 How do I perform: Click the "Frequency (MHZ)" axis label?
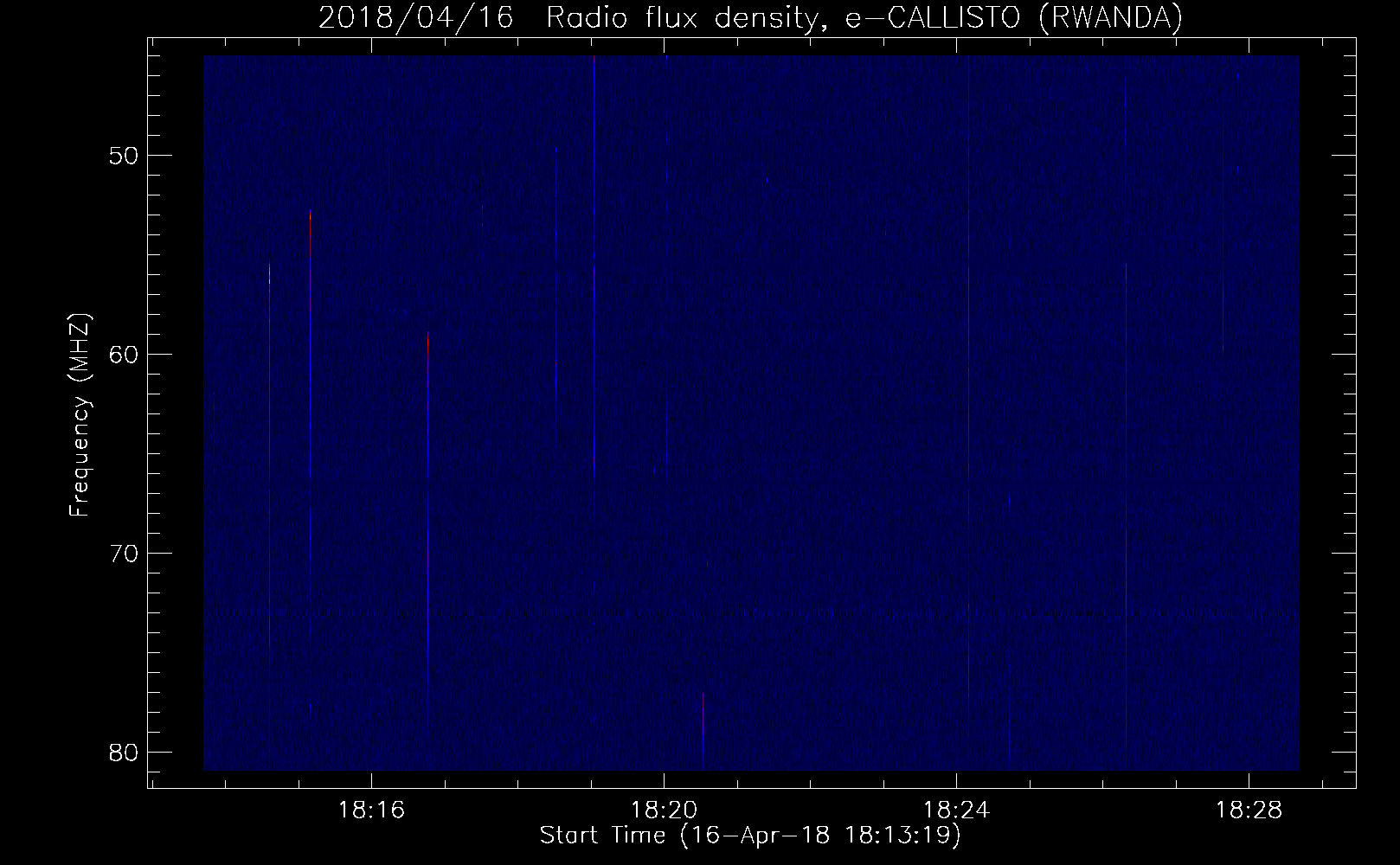[80, 415]
